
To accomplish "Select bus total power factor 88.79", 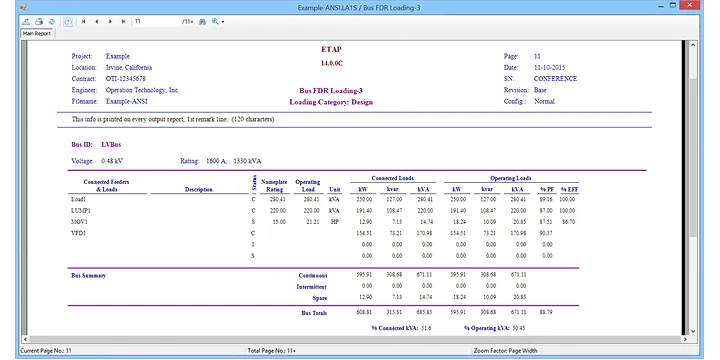I will tap(546, 312).
